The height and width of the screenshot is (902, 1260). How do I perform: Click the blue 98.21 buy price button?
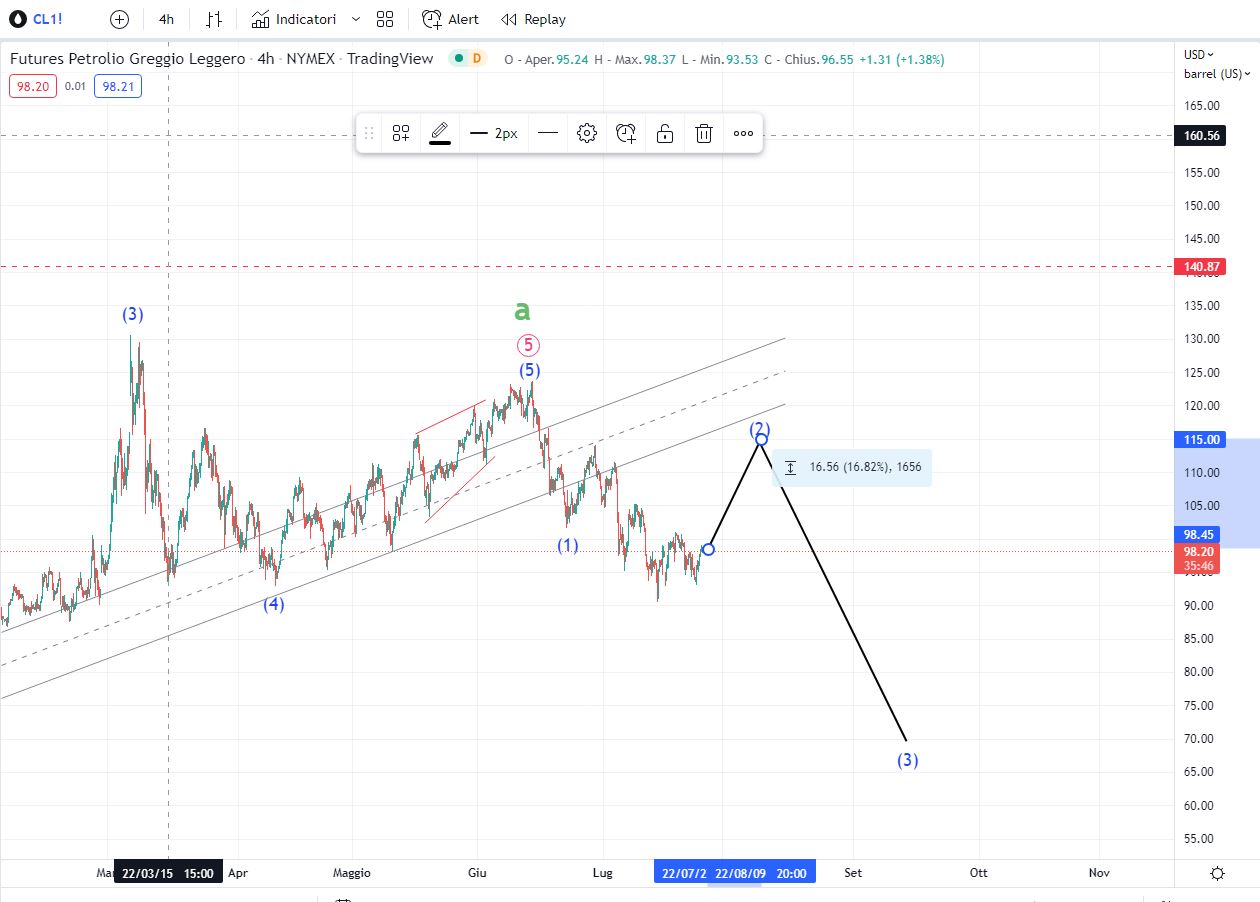118,87
